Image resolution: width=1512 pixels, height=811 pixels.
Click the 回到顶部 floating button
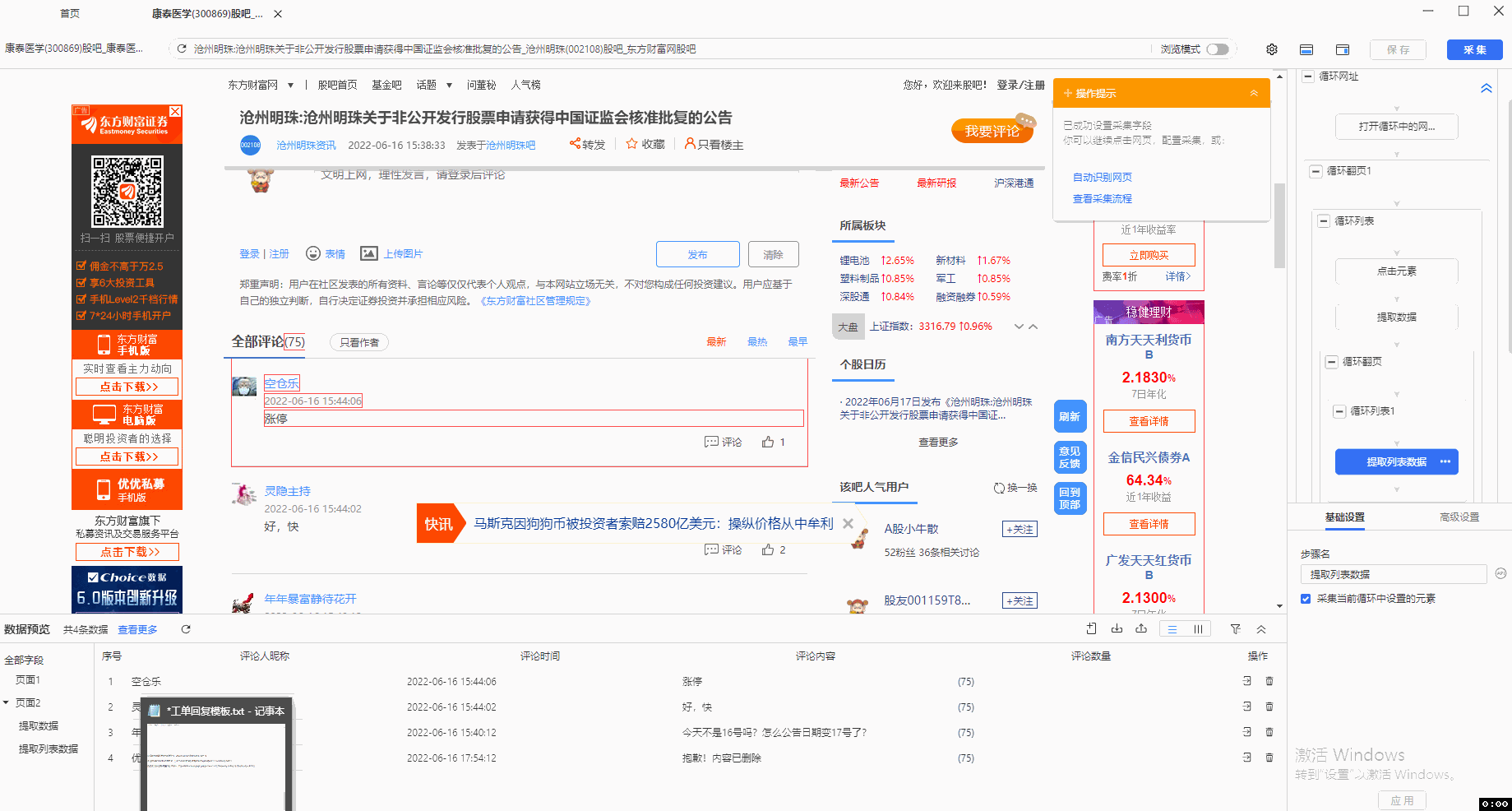1070,498
